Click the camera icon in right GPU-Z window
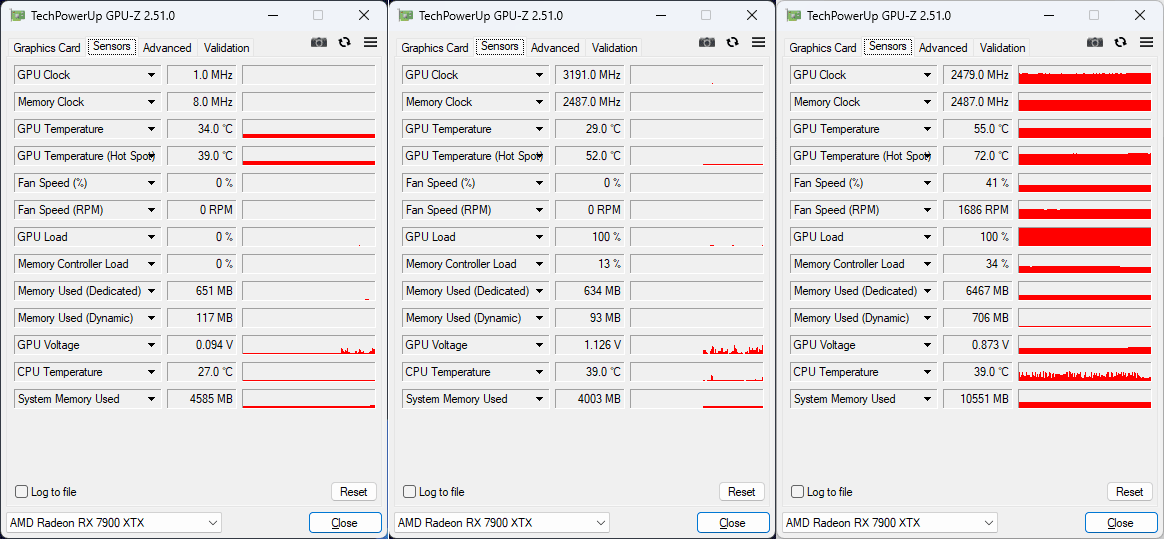Image resolution: width=1164 pixels, height=539 pixels. pos(1095,42)
